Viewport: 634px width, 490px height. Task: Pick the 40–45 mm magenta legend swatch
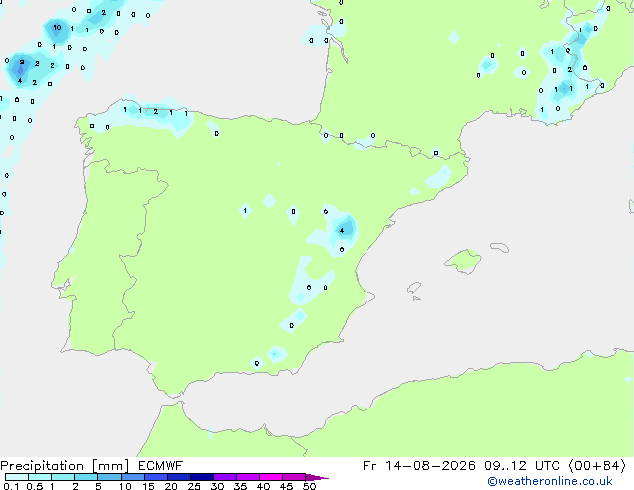pyautogui.click(x=271, y=477)
